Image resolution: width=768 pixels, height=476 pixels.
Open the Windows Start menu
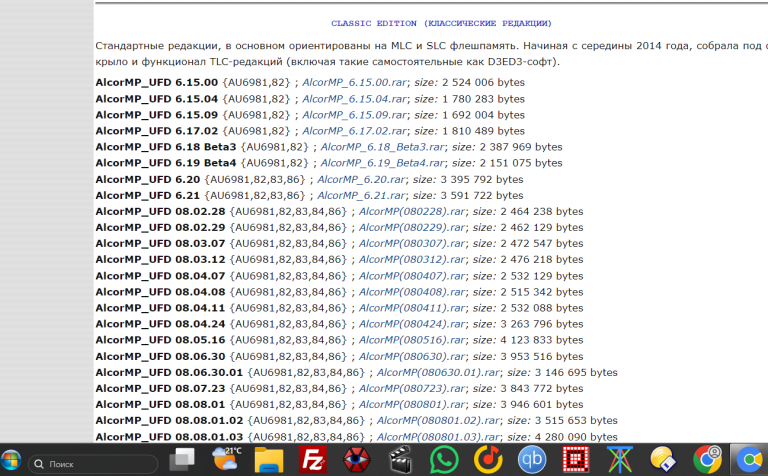tap(11, 461)
